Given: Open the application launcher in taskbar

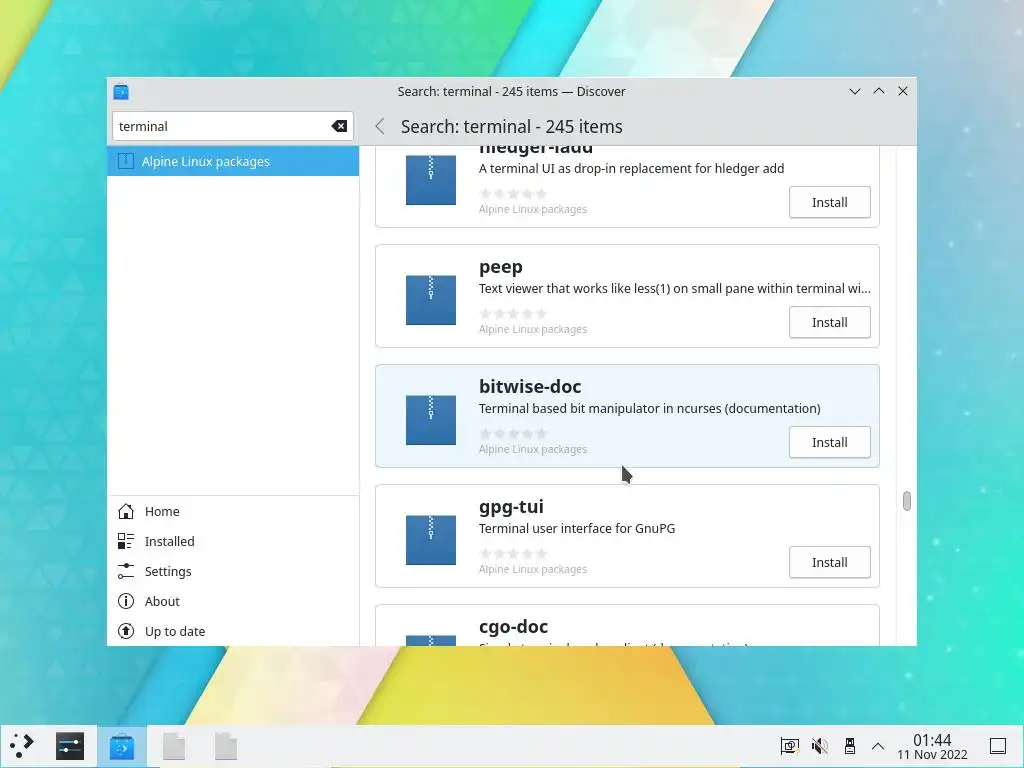Looking at the screenshot, I should point(22,746).
